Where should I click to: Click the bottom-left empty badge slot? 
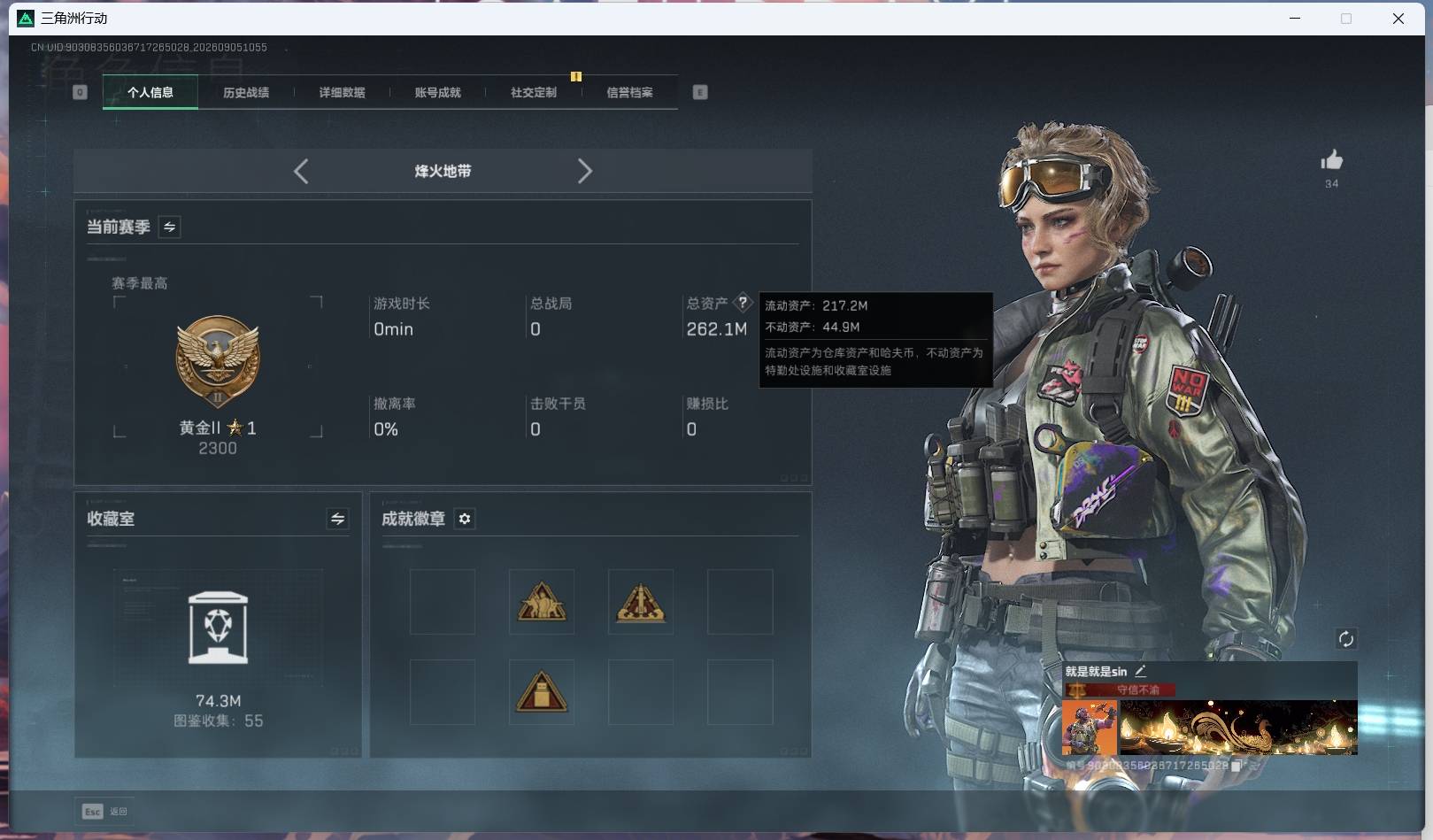[443, 692]
